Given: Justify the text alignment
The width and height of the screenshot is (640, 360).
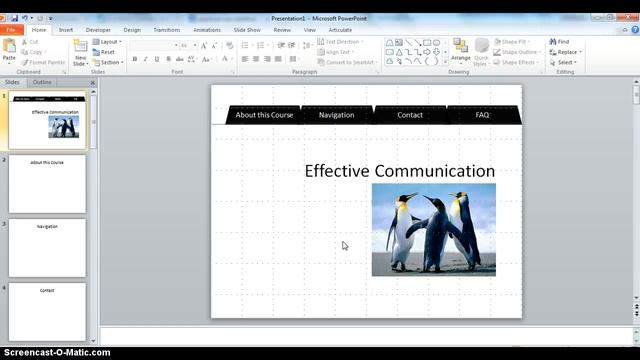Looking at the screenshot, I should [278, 59].
